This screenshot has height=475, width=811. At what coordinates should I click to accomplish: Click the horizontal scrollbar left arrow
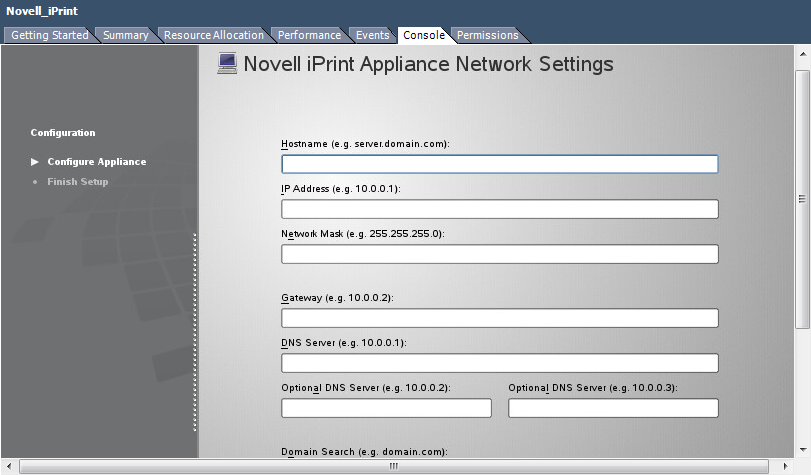coord(8,466)
